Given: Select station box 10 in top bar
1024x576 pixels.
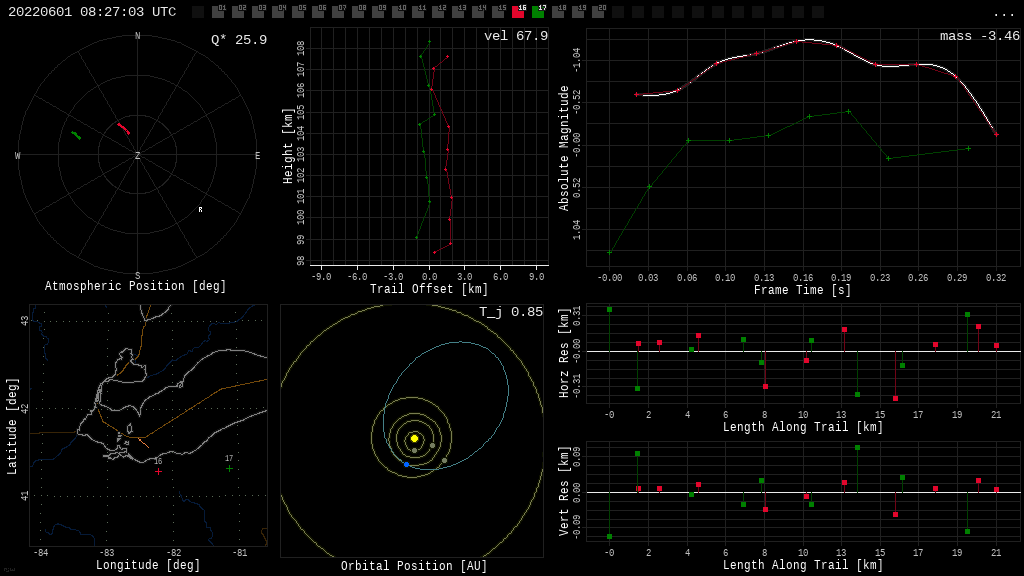Looking at the screenshot, I should [x=398, y=12].
